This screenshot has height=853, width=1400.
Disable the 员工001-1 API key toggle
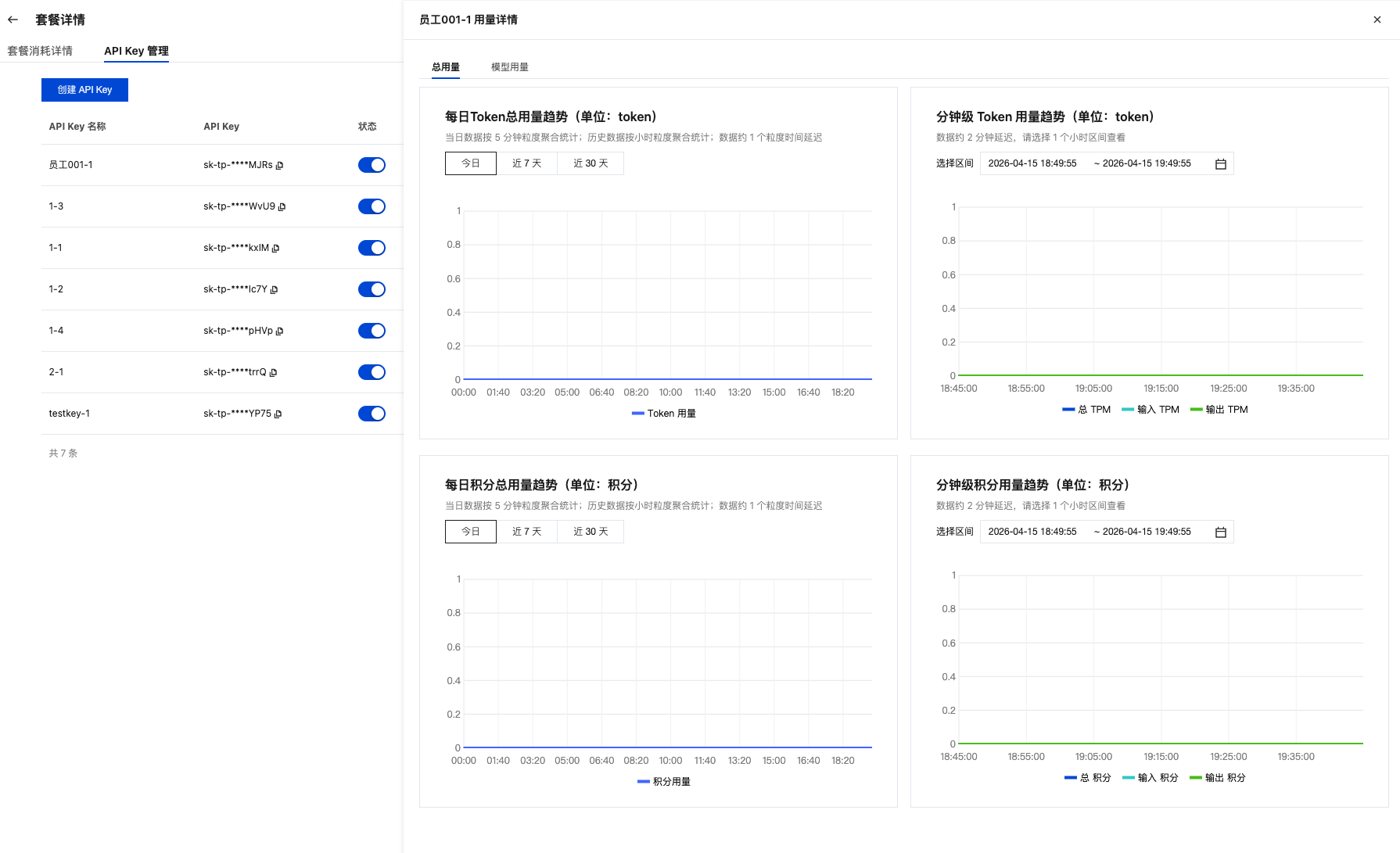click(372, 165)
